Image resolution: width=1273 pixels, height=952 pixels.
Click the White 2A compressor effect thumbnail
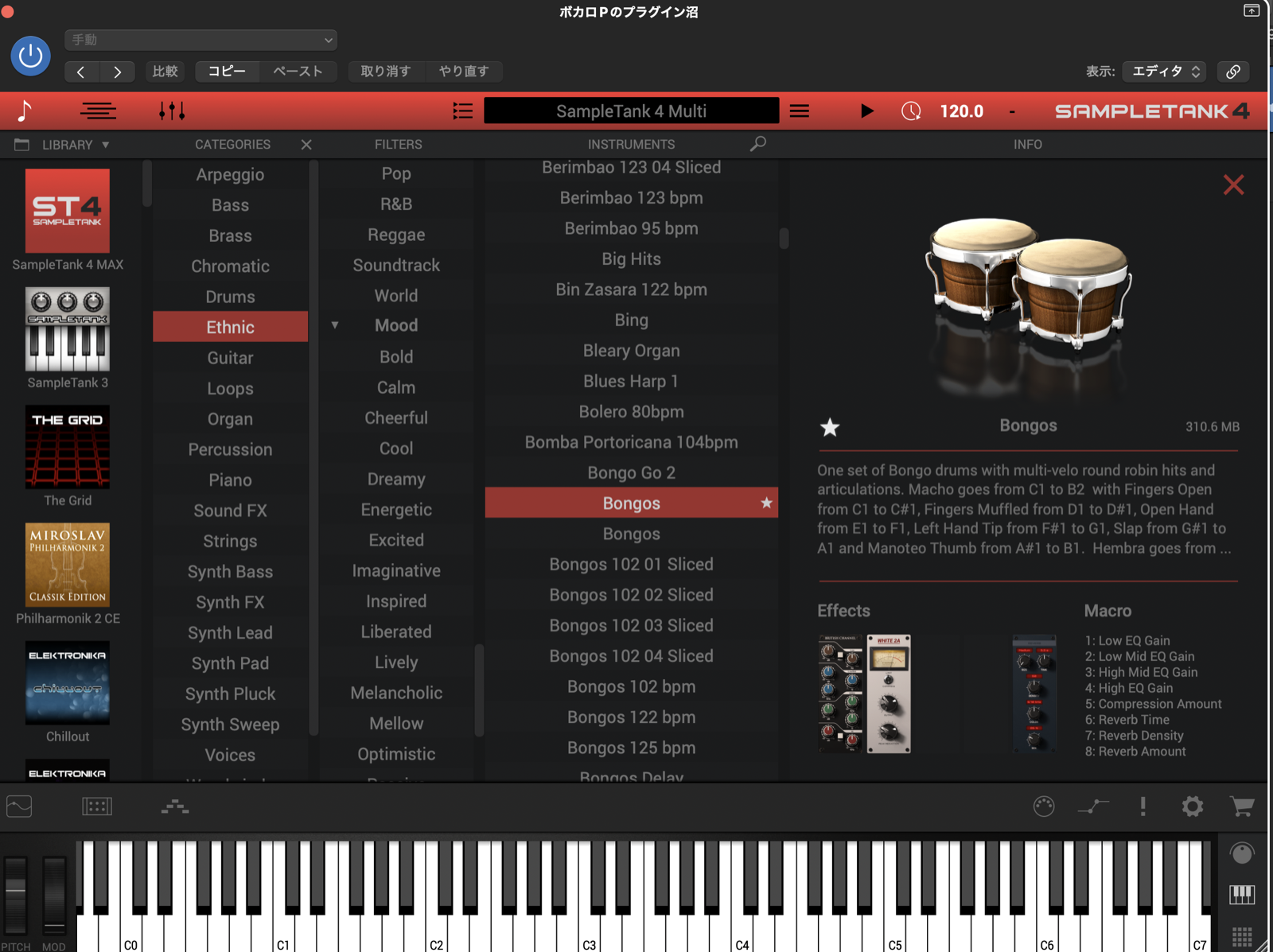pyautogui.click(x=889, y=694)
